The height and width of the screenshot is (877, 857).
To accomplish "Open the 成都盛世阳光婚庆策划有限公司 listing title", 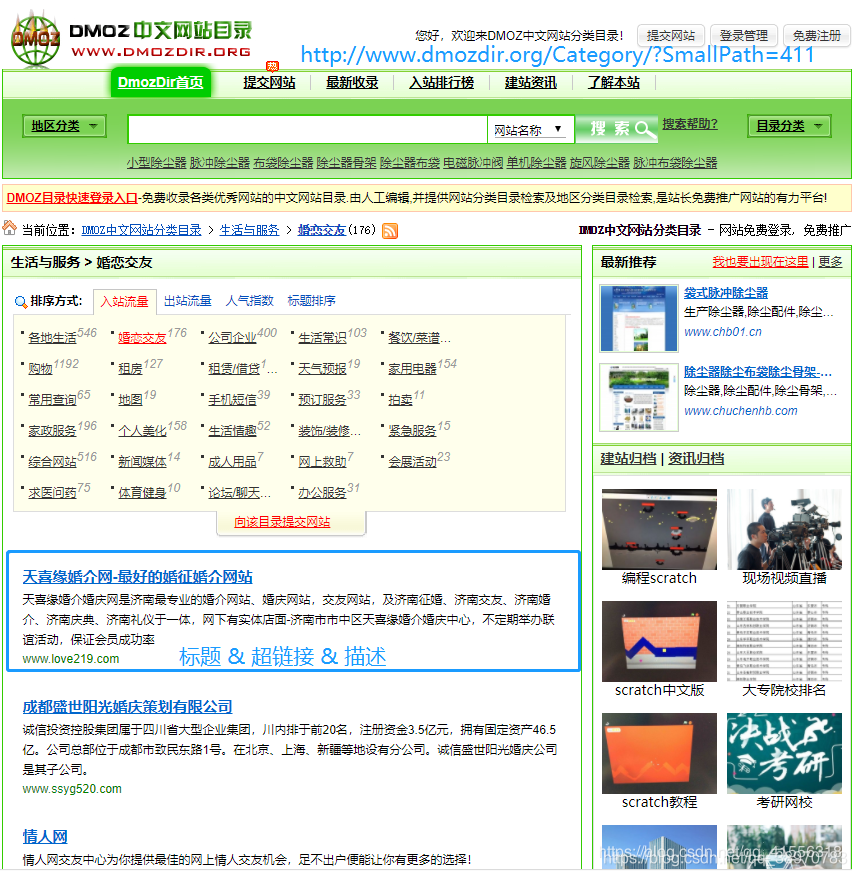I will point(128,708).
